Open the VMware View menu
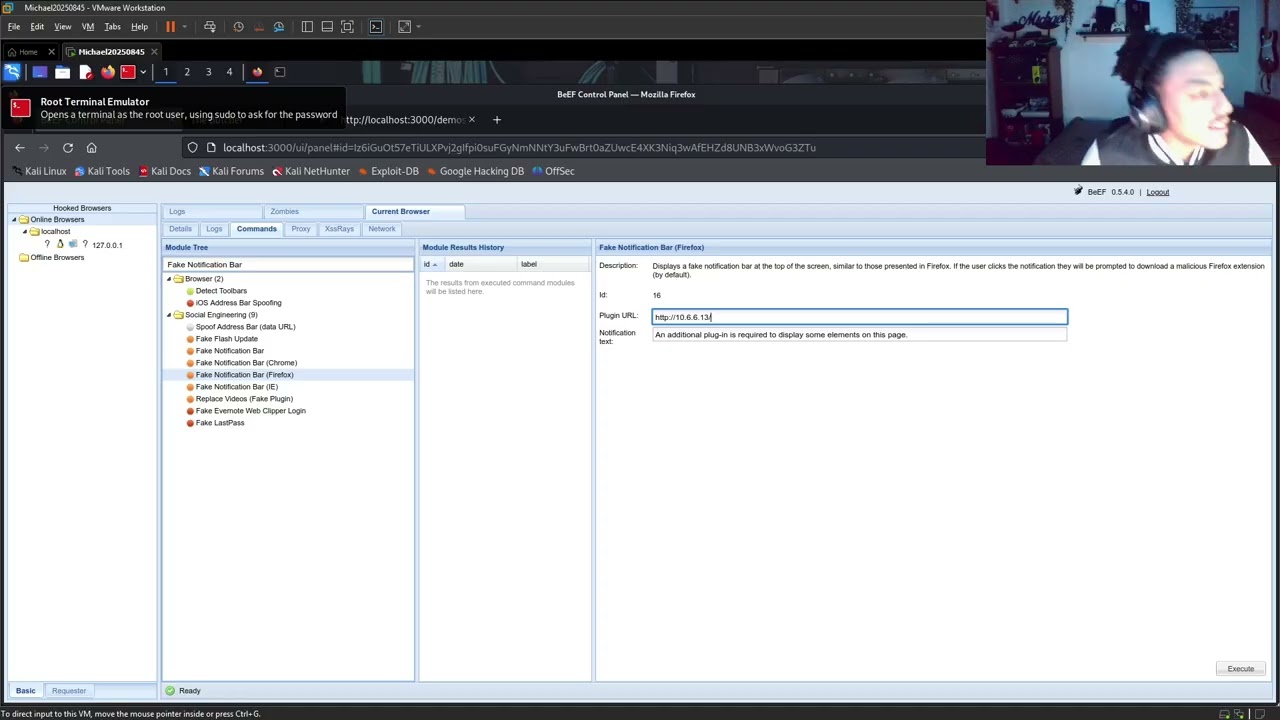This screenshot has width=1280, height=720. click(x=63, y=27)
